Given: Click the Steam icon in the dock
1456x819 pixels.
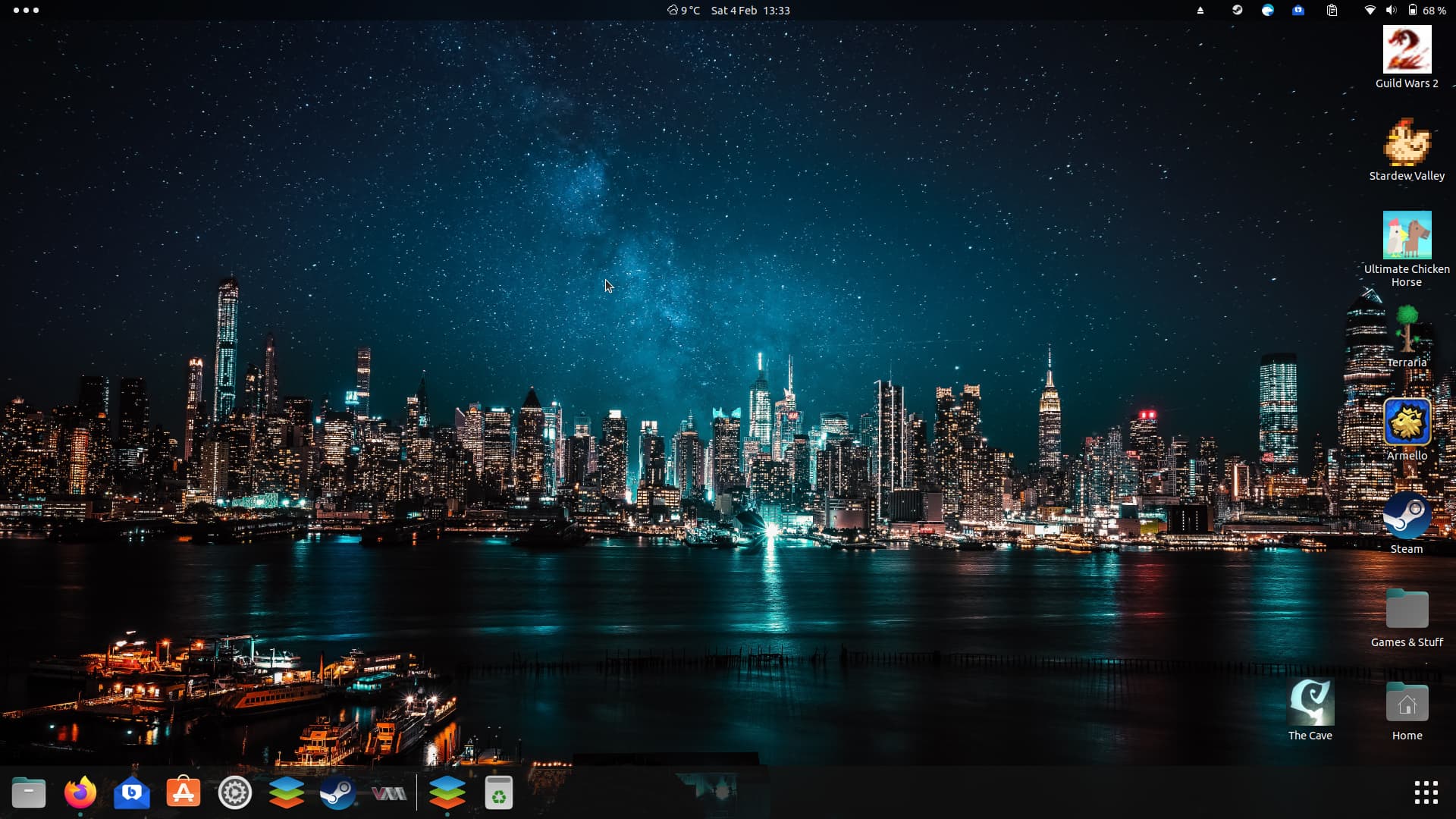Looking at the screenshot, I should coord(338,793).
